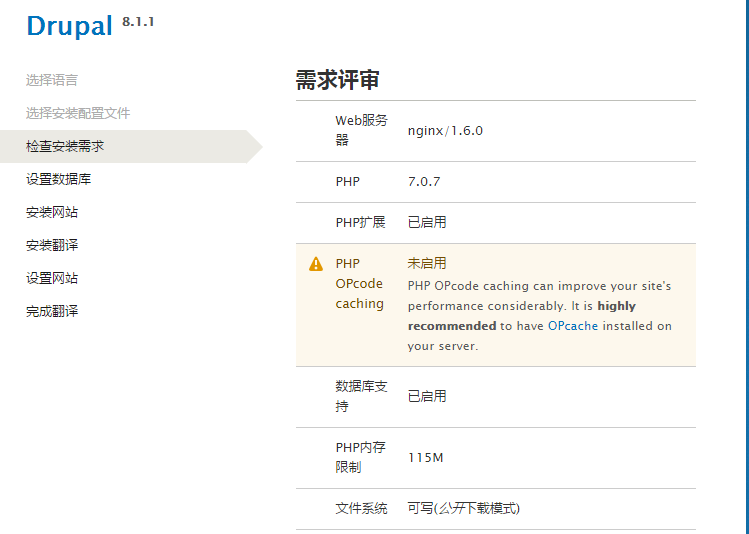The height and width of the screenshot is (534, 749).
Task: Click the 需求评审 page heading
Action: pos(337,81)
